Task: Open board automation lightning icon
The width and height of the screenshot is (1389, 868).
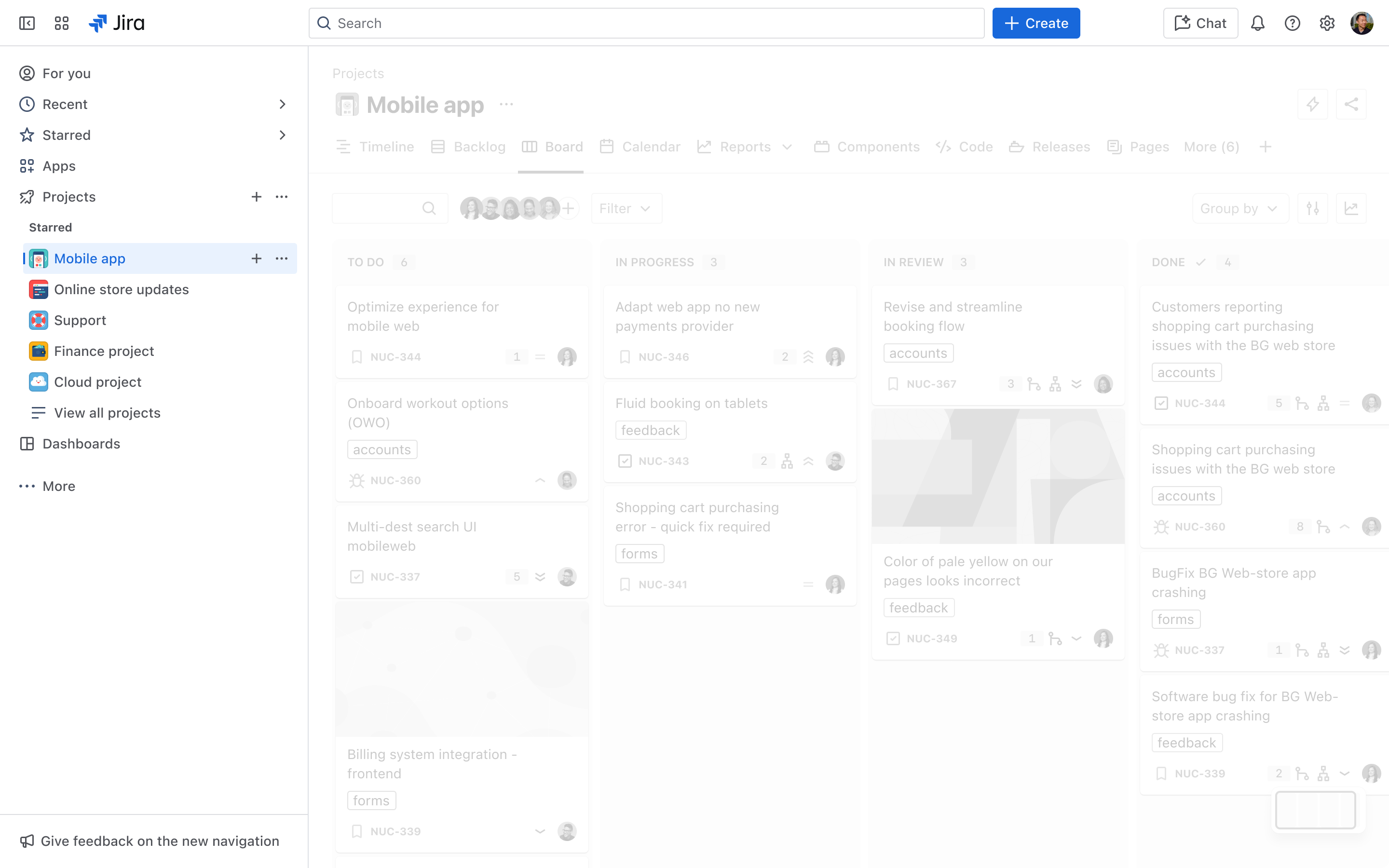Action: [1313, 104]
